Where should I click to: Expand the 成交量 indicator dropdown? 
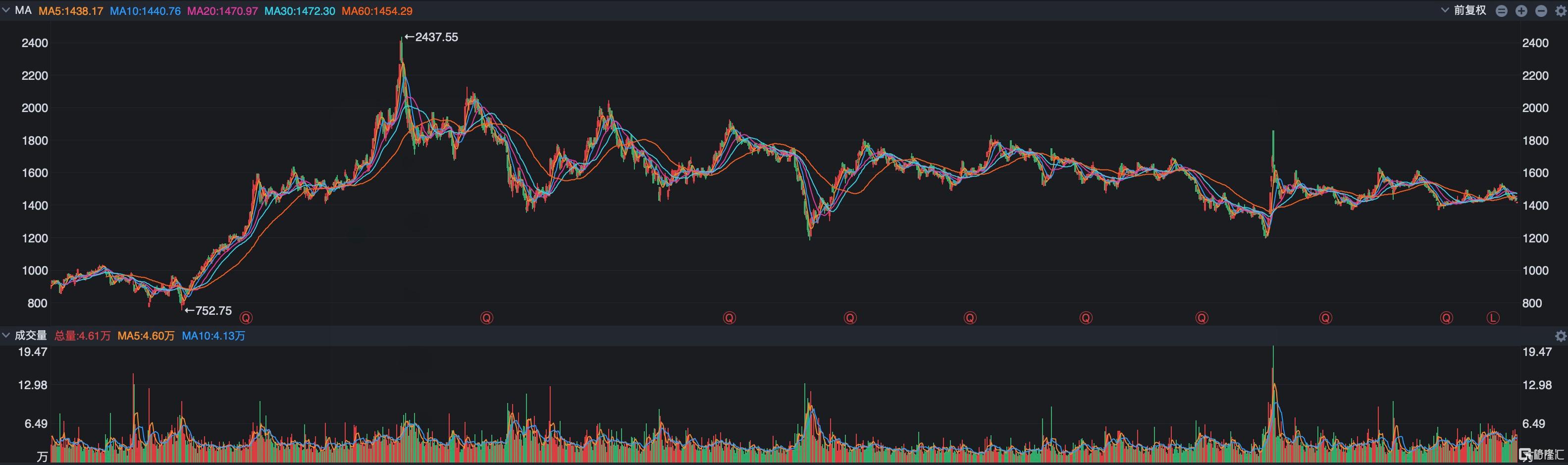click(7, 336)
